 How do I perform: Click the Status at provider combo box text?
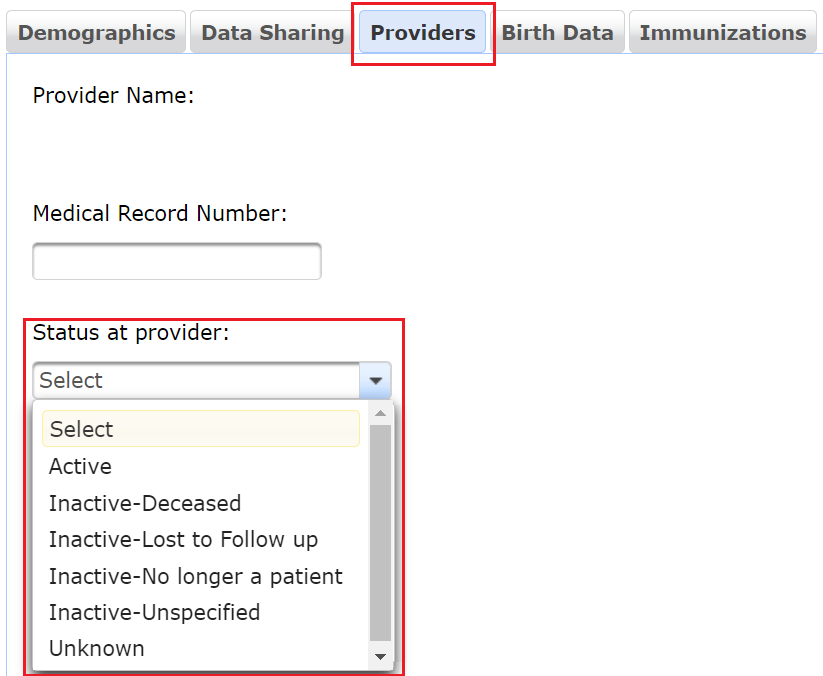[x=197, y=380]
